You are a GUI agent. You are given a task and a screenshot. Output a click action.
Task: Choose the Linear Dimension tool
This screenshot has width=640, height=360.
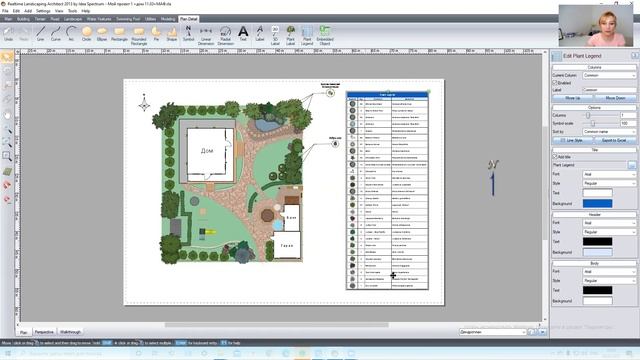pyautogui.click(x=206, y=36)
